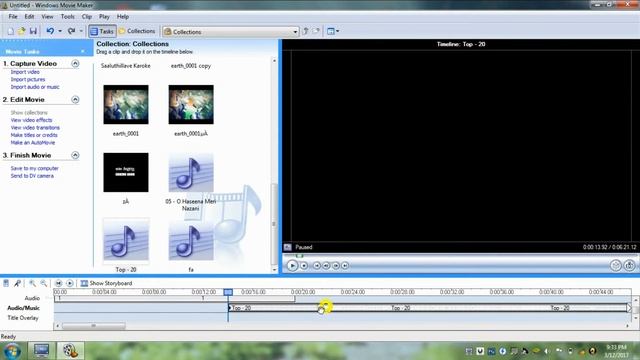Click the Narrate Timeline microphone icon
The image size is (640, 360).
17,283
